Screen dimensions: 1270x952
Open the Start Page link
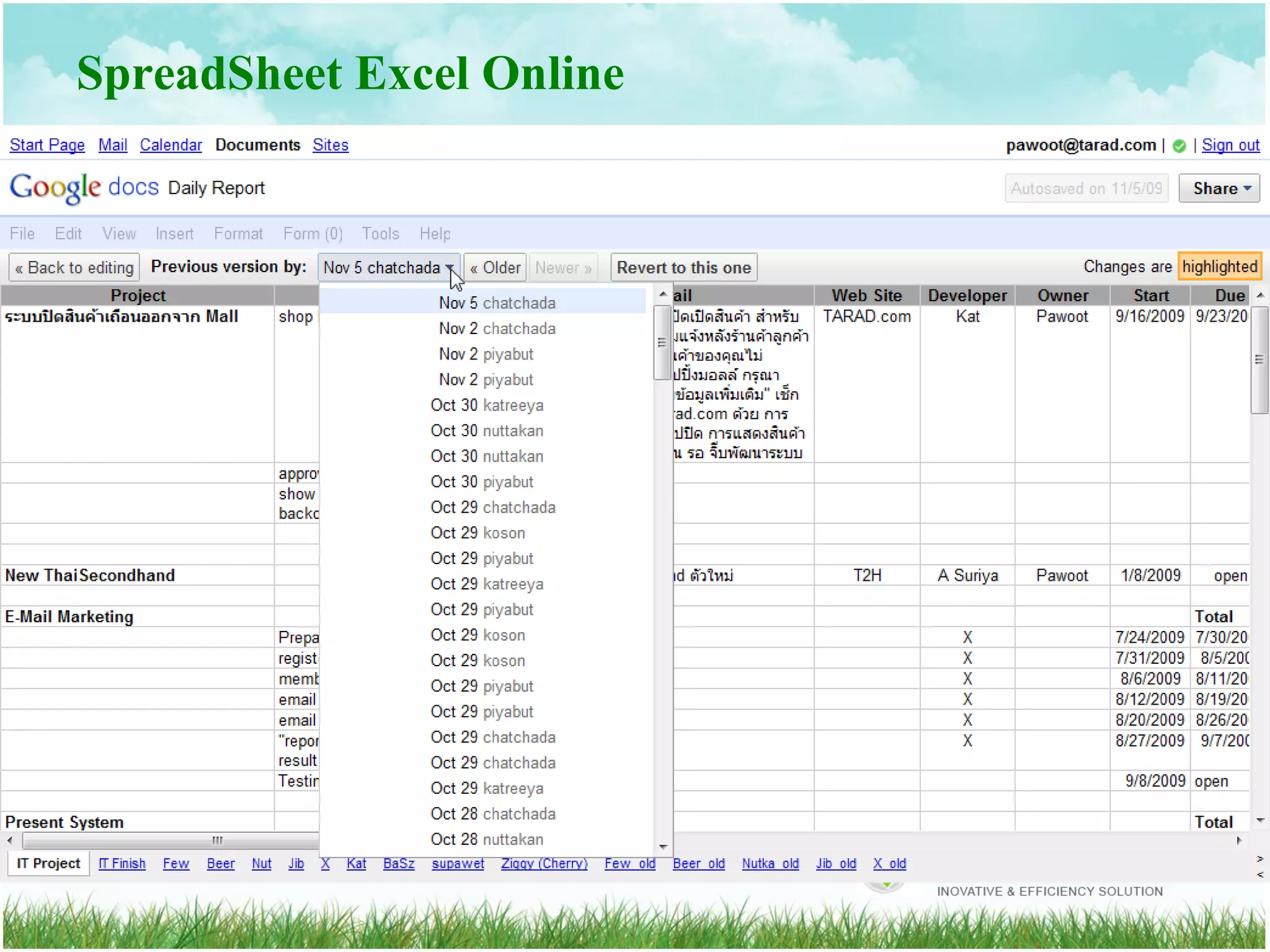pos(47,145)
